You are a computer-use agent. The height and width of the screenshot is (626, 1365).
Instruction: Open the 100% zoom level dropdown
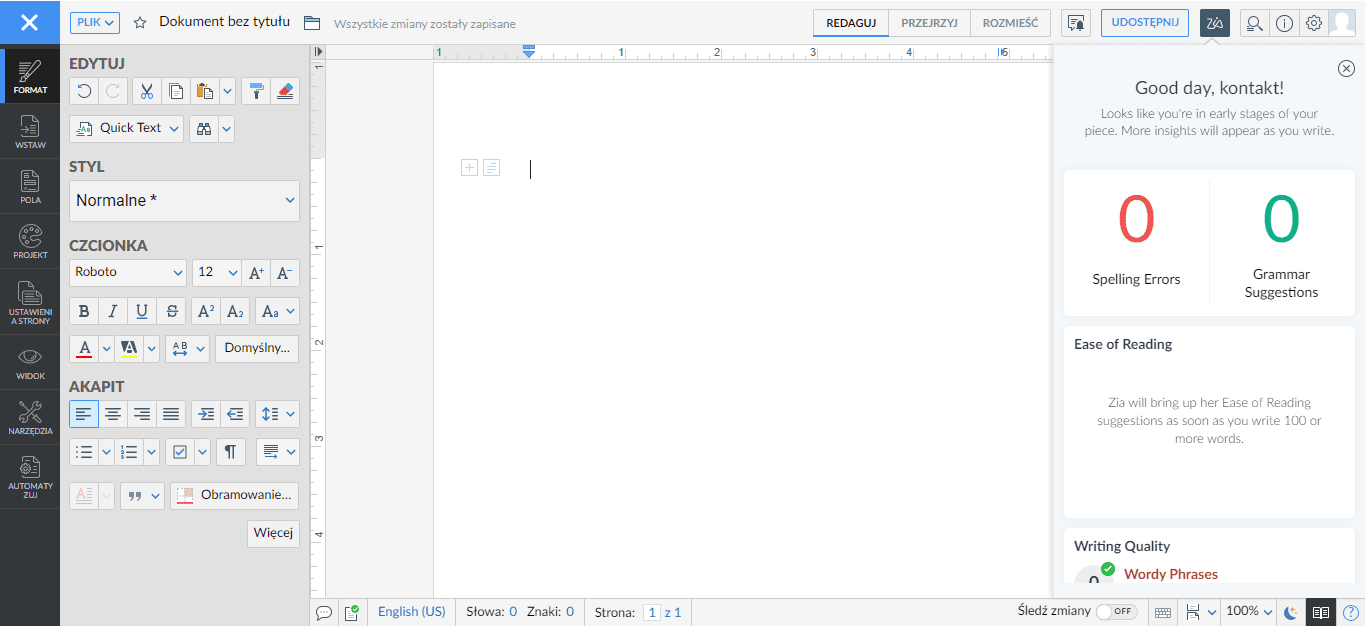click(1250, 611)
